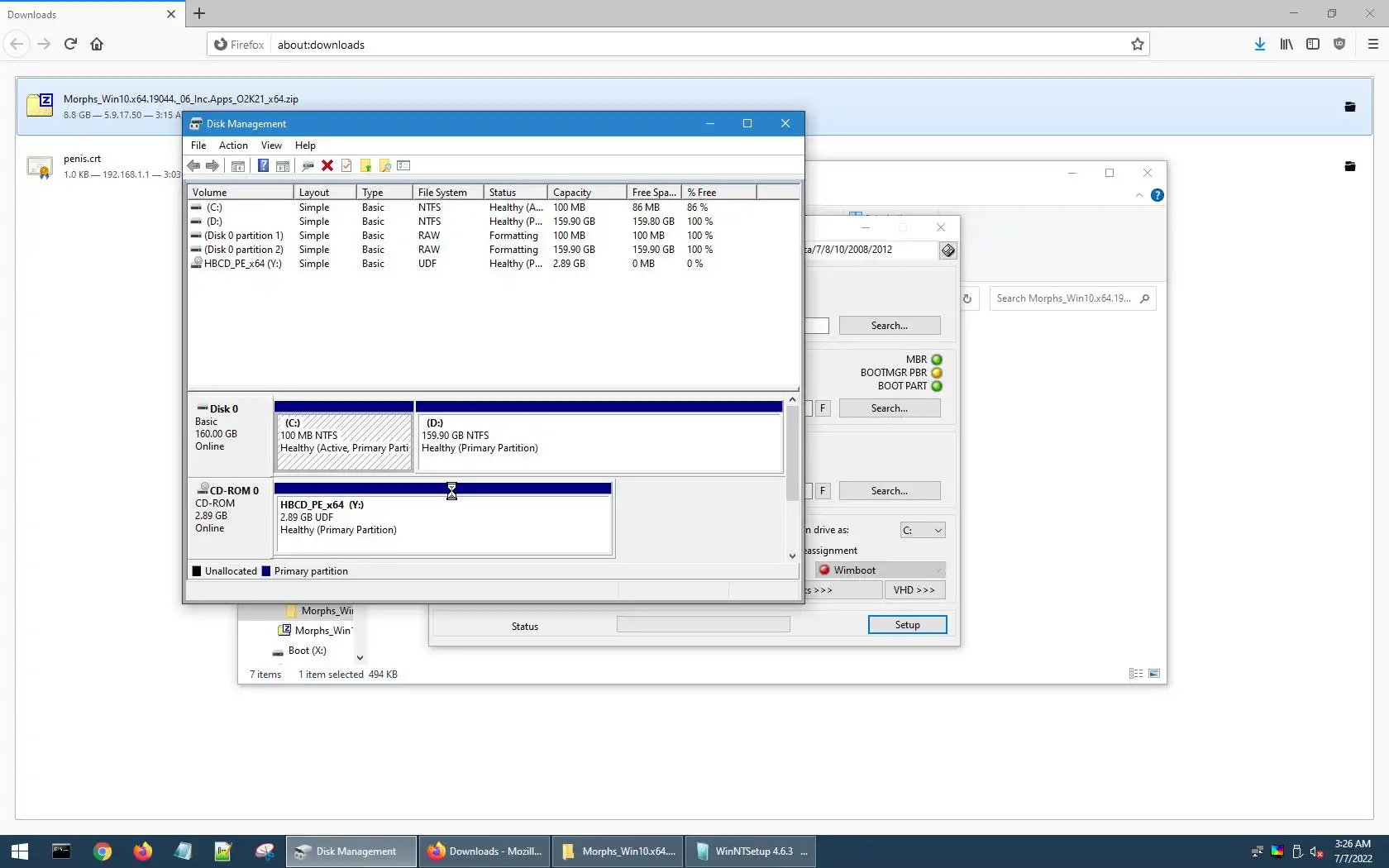
Task: Click the list settings toolbar icon after the magnifier folder
Action: tap(403, 166)
